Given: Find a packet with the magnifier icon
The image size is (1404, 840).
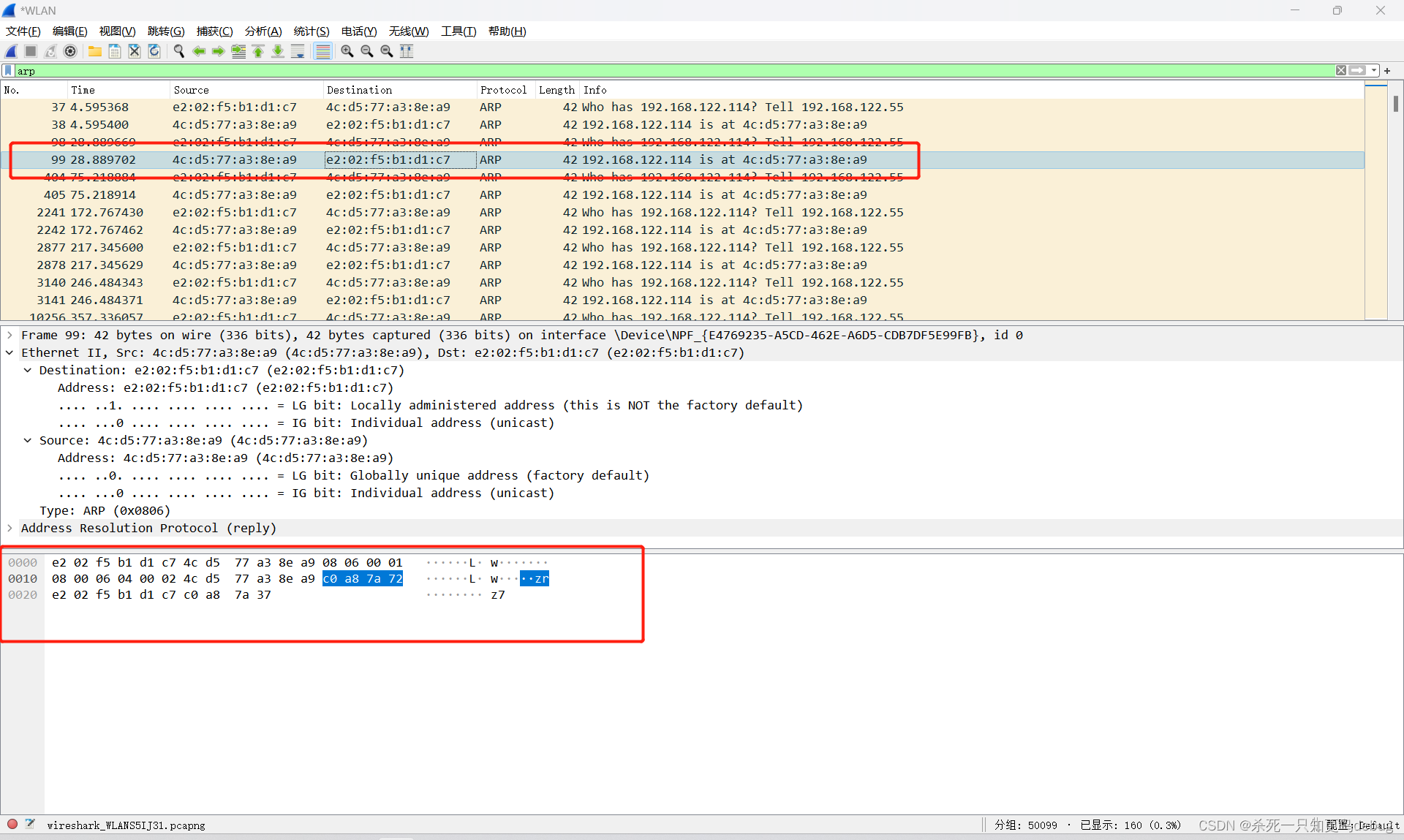Looking at the screenshot, I should (179, 51).
